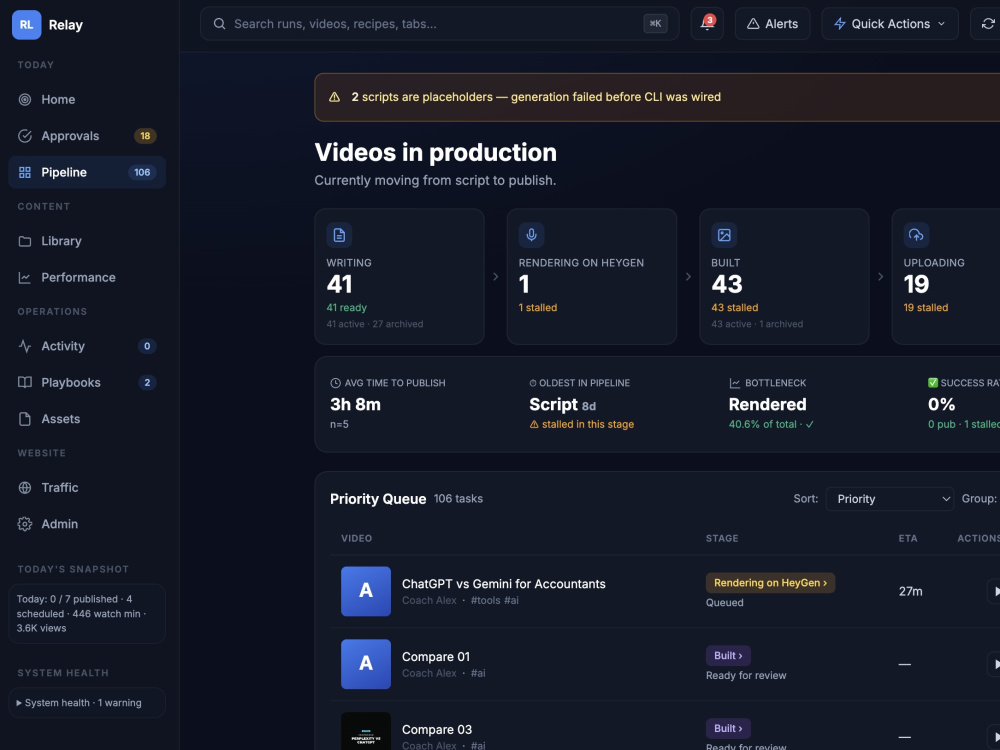This screenshot has width=1000, height=750.
Task: Click the Built pill for Compare 03
Action: click(728, 728)
